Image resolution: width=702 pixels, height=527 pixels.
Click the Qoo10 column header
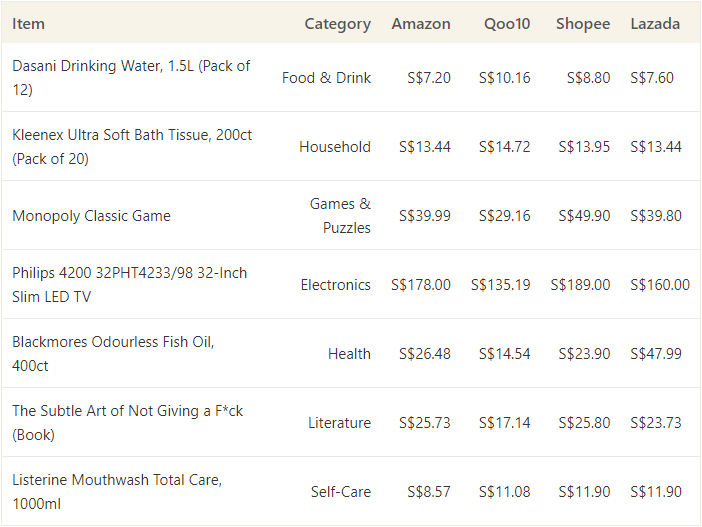504,24
